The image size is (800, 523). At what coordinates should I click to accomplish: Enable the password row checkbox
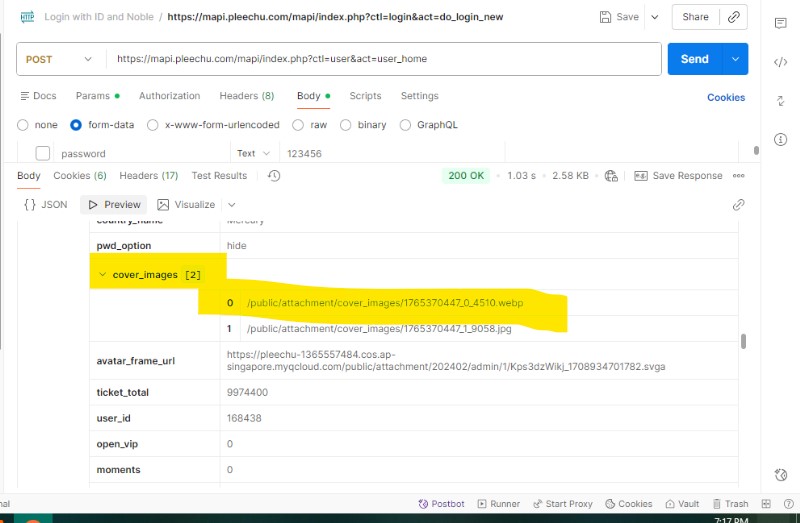click(43, 154)
